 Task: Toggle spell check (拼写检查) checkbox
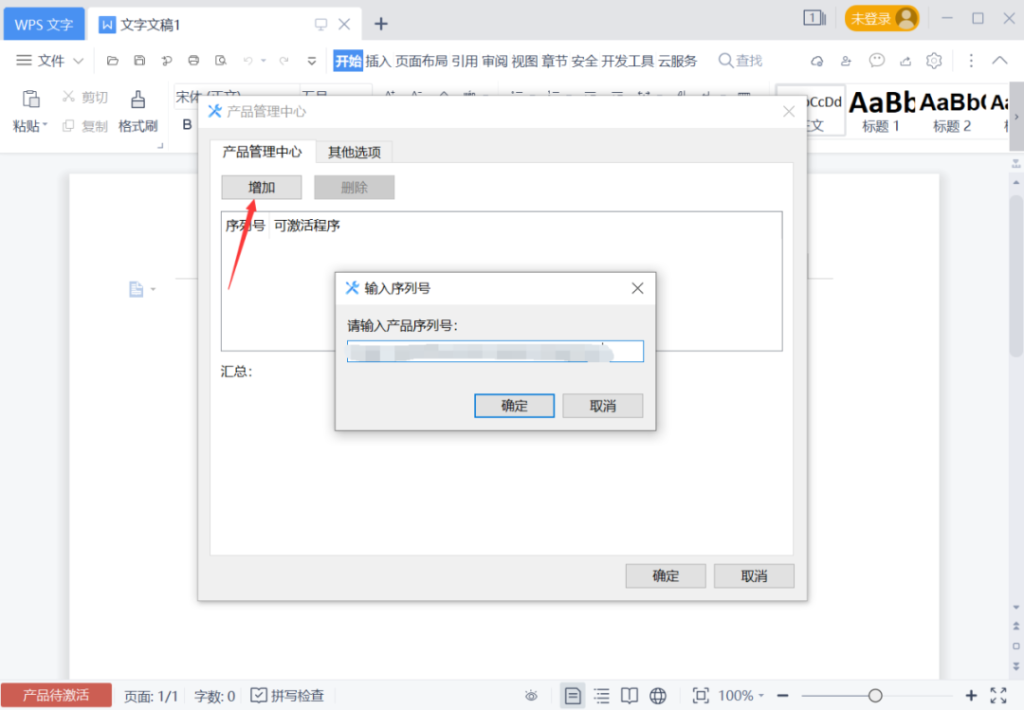[287, 696]
